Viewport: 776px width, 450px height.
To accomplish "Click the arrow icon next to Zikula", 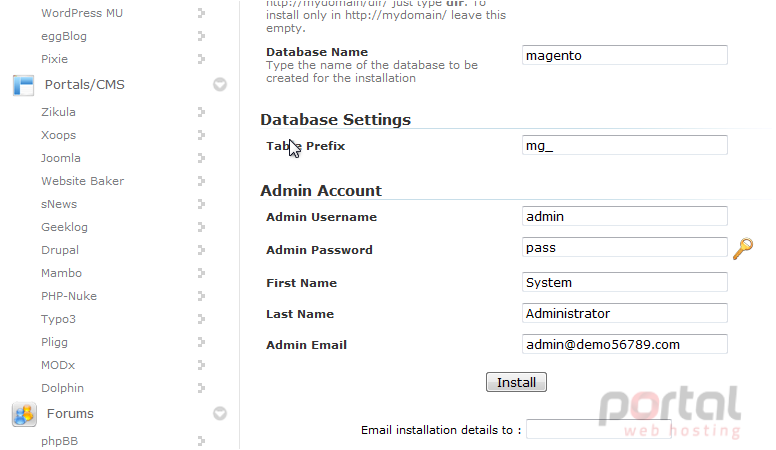I will tap(201, 112).
